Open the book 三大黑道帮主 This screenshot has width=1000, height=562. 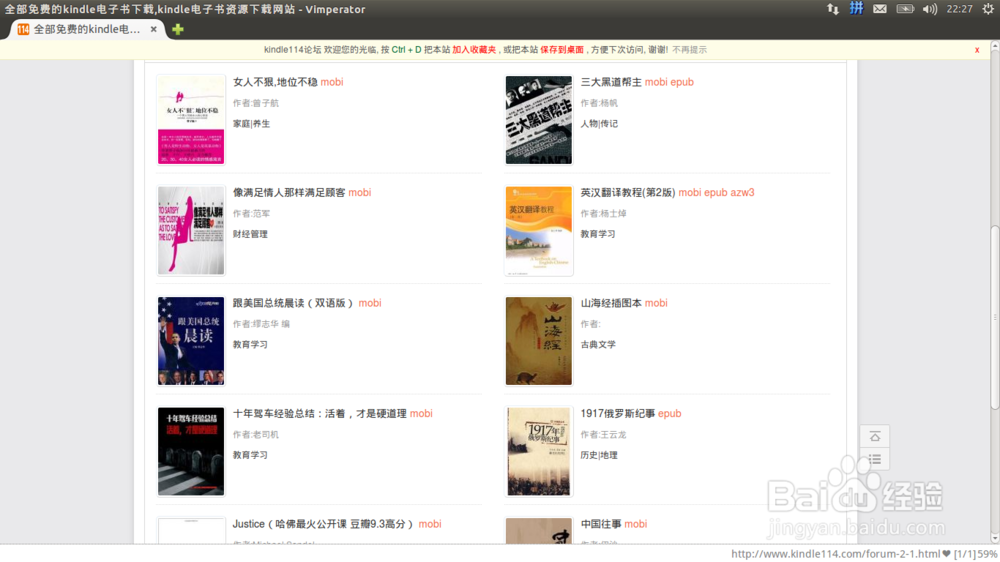611,82
